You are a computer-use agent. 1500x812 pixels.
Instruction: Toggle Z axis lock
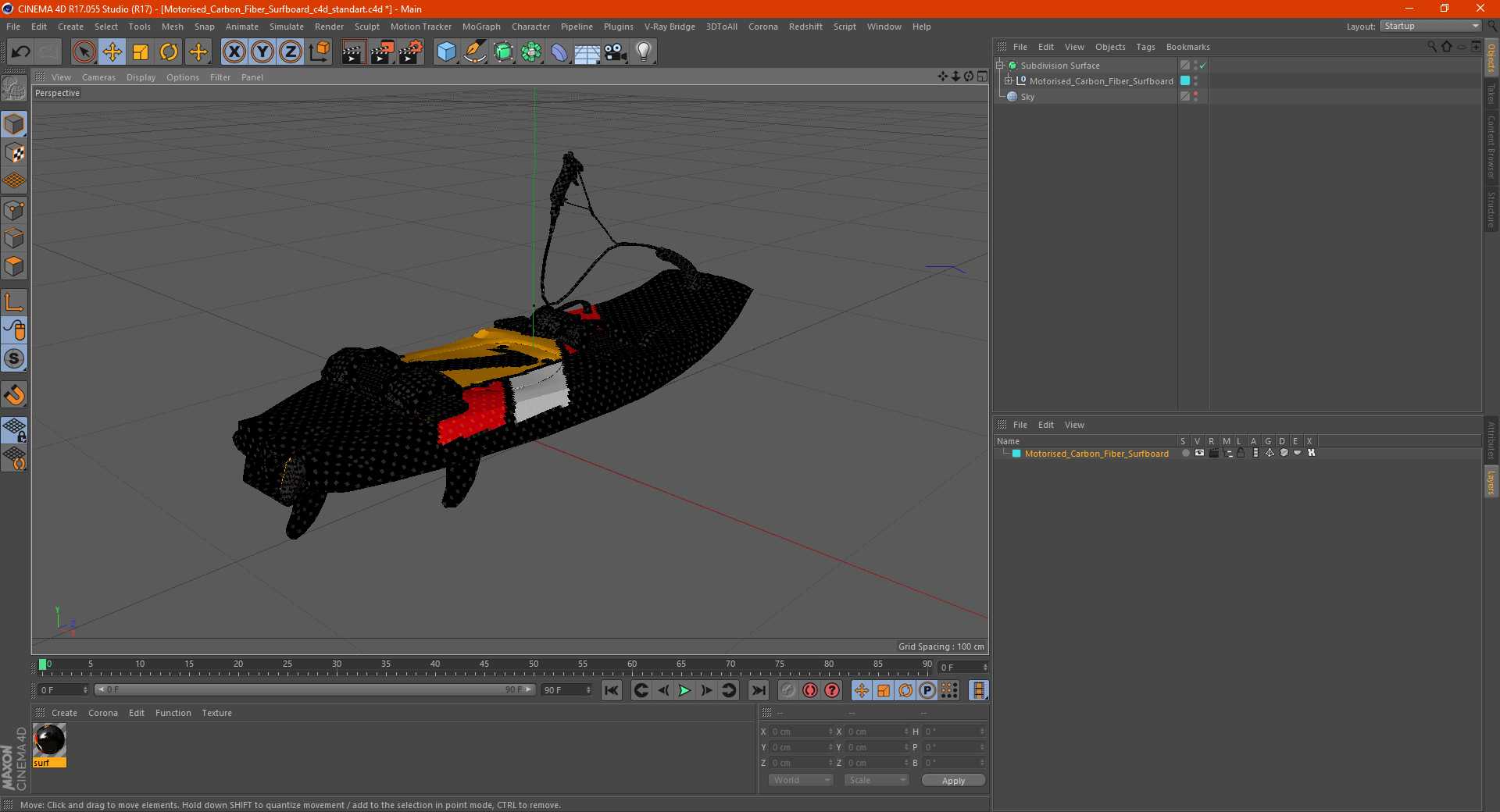click(x=291, y=52)
